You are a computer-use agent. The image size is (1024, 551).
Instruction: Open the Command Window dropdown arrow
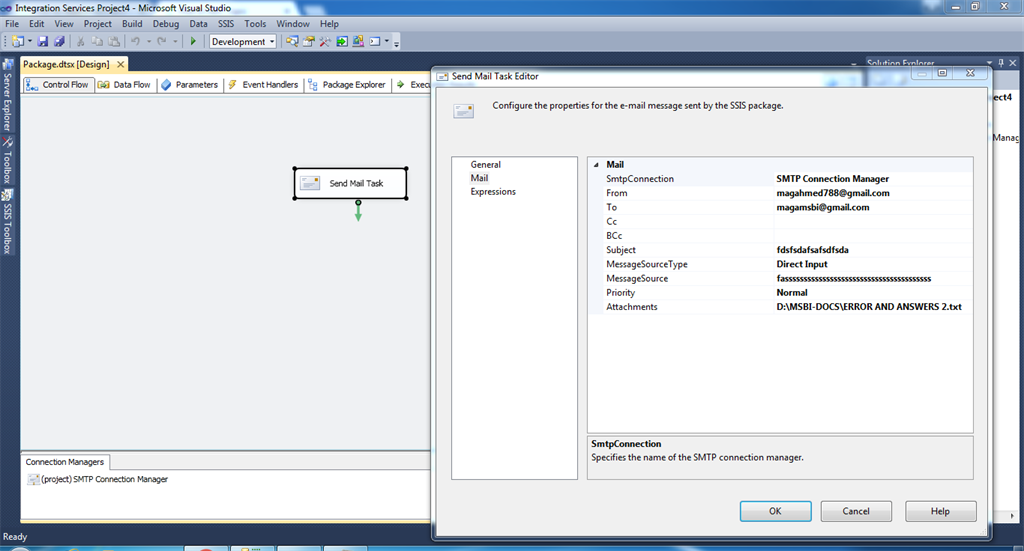pyautogui.click(x=387, y=41)
